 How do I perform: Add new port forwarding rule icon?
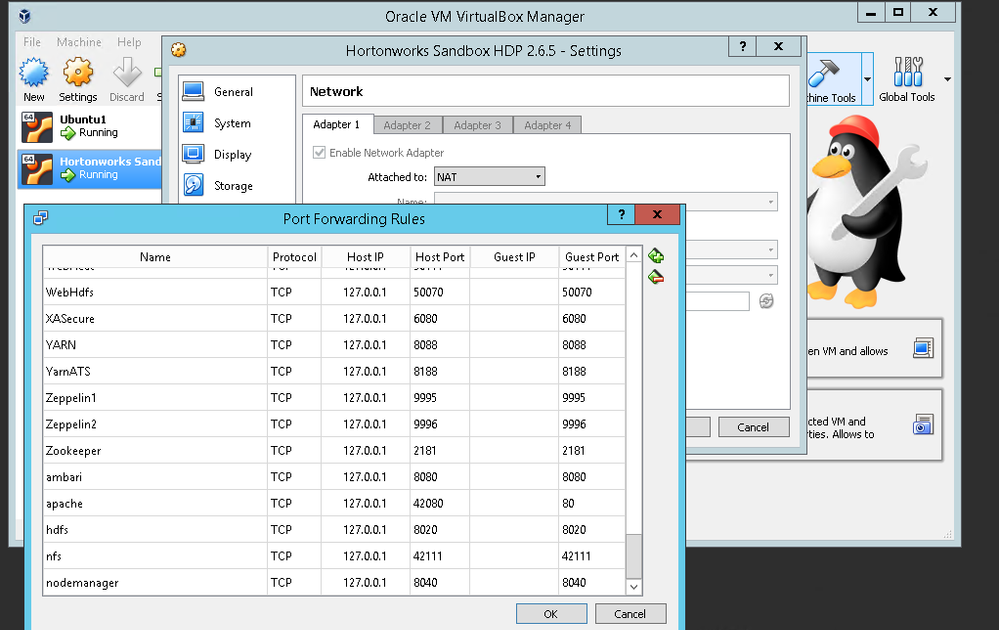(x=656, y=257)
